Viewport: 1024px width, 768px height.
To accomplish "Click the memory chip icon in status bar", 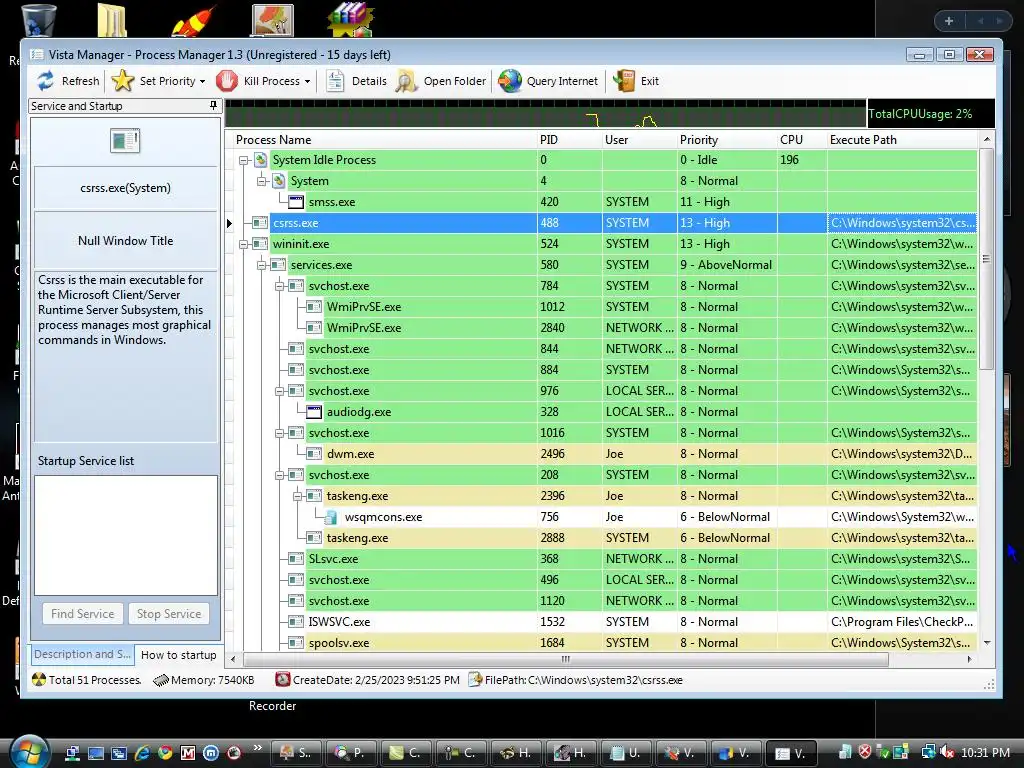I will 161,680.
